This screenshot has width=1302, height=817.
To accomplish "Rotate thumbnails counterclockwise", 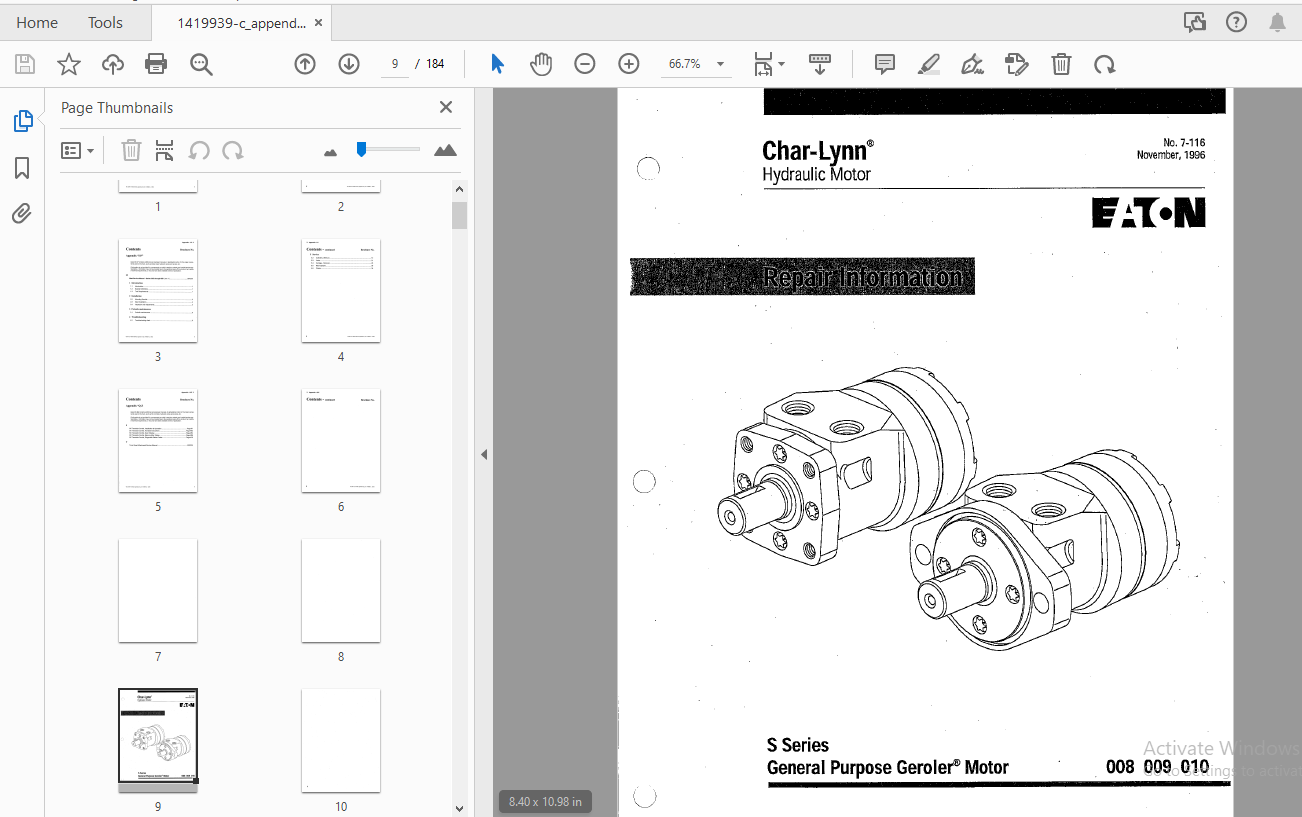I will point(199,151).
